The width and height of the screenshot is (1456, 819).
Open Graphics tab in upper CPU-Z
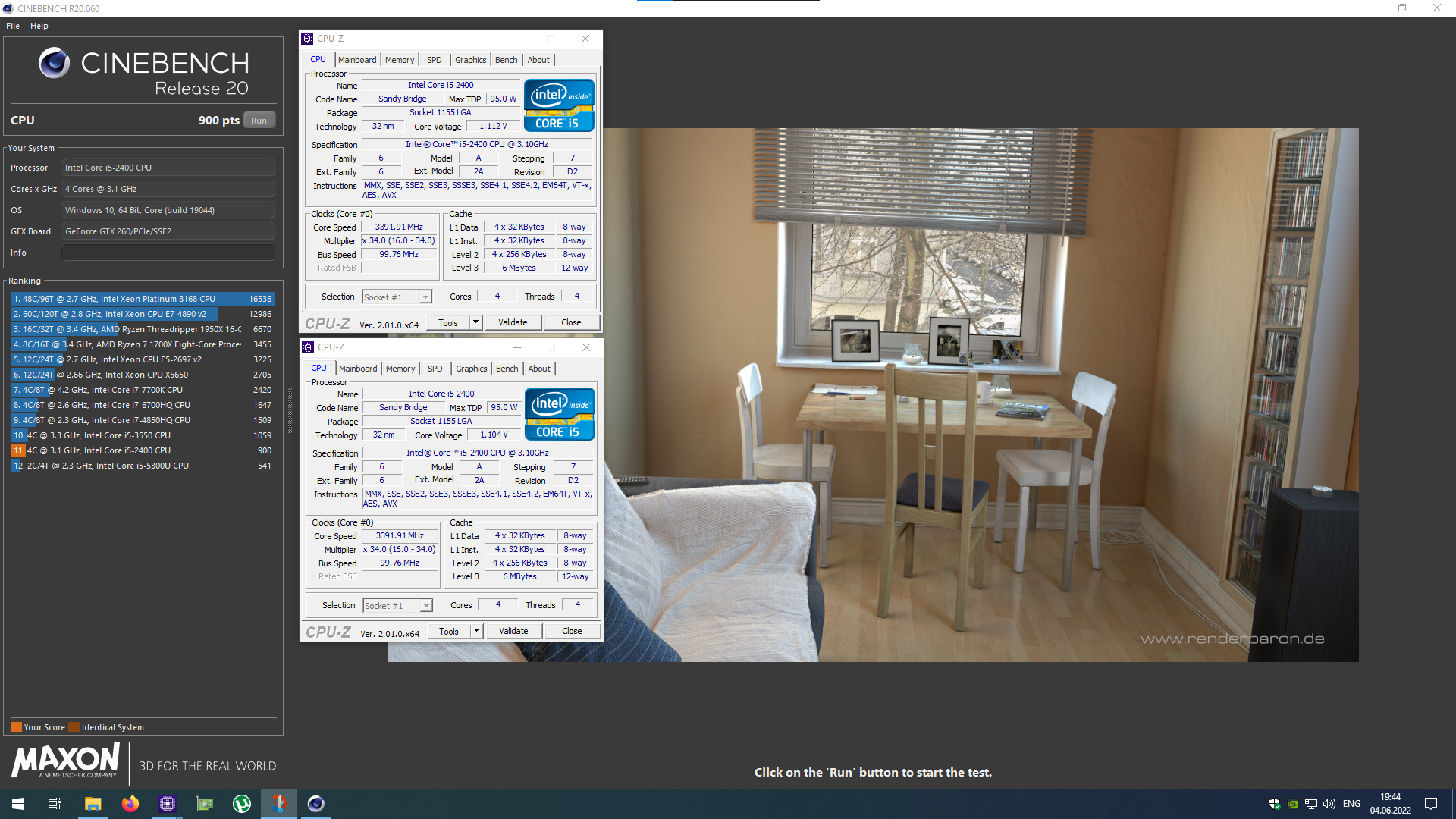pyautogui.click(x=471, y=60)
